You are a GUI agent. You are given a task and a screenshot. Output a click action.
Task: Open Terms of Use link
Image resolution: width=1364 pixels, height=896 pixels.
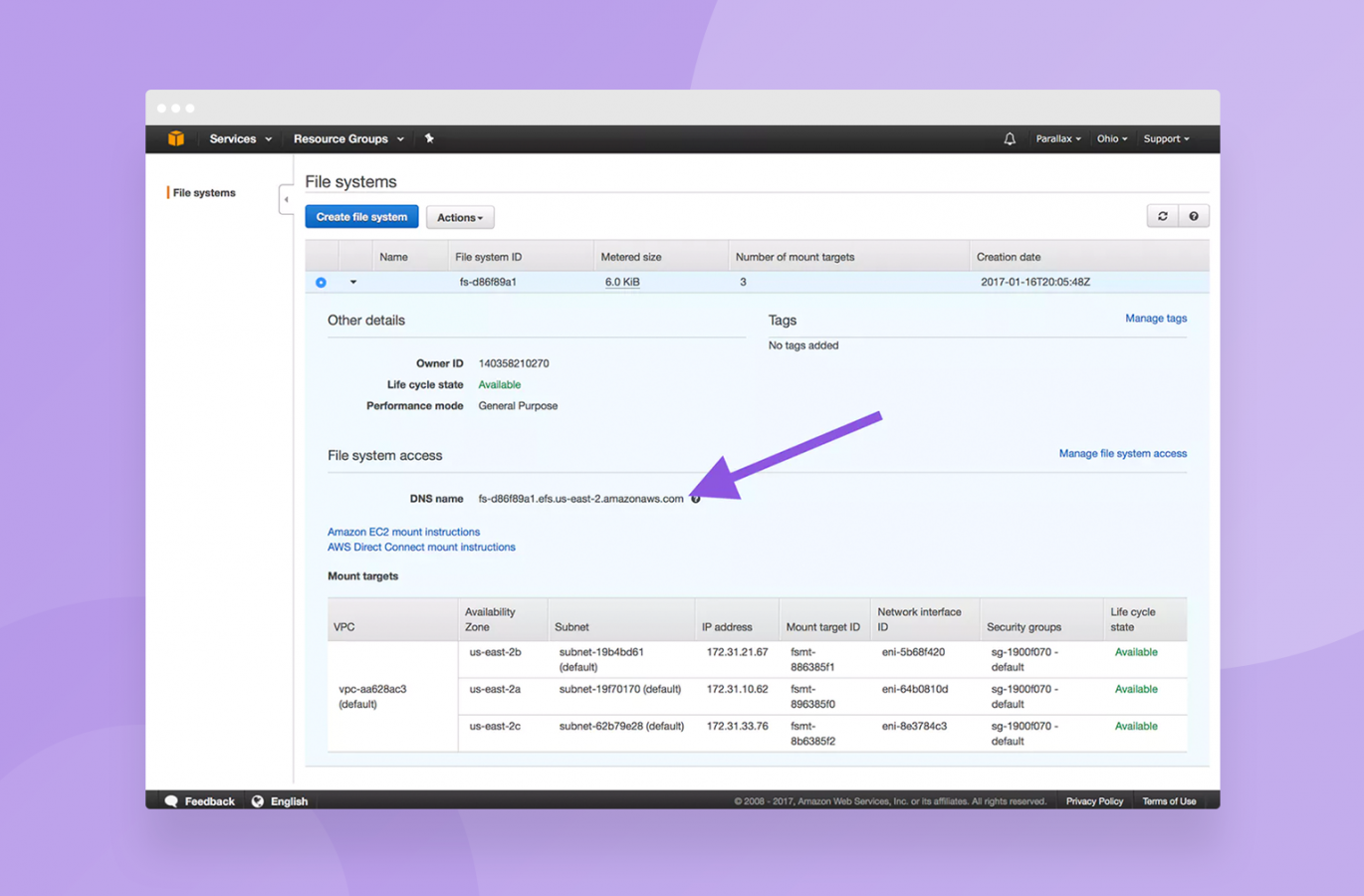[x=1169, y=801]
